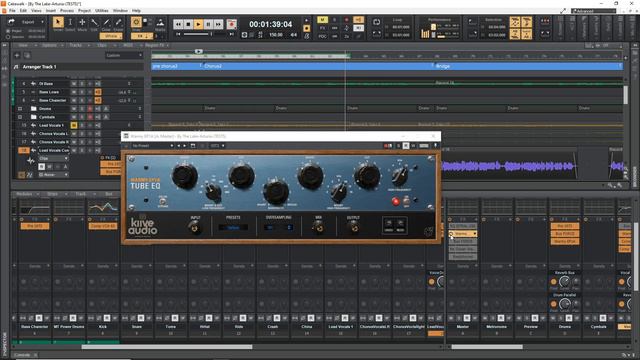Select Lead Vocals Com track name

click(x=54, y=150)
